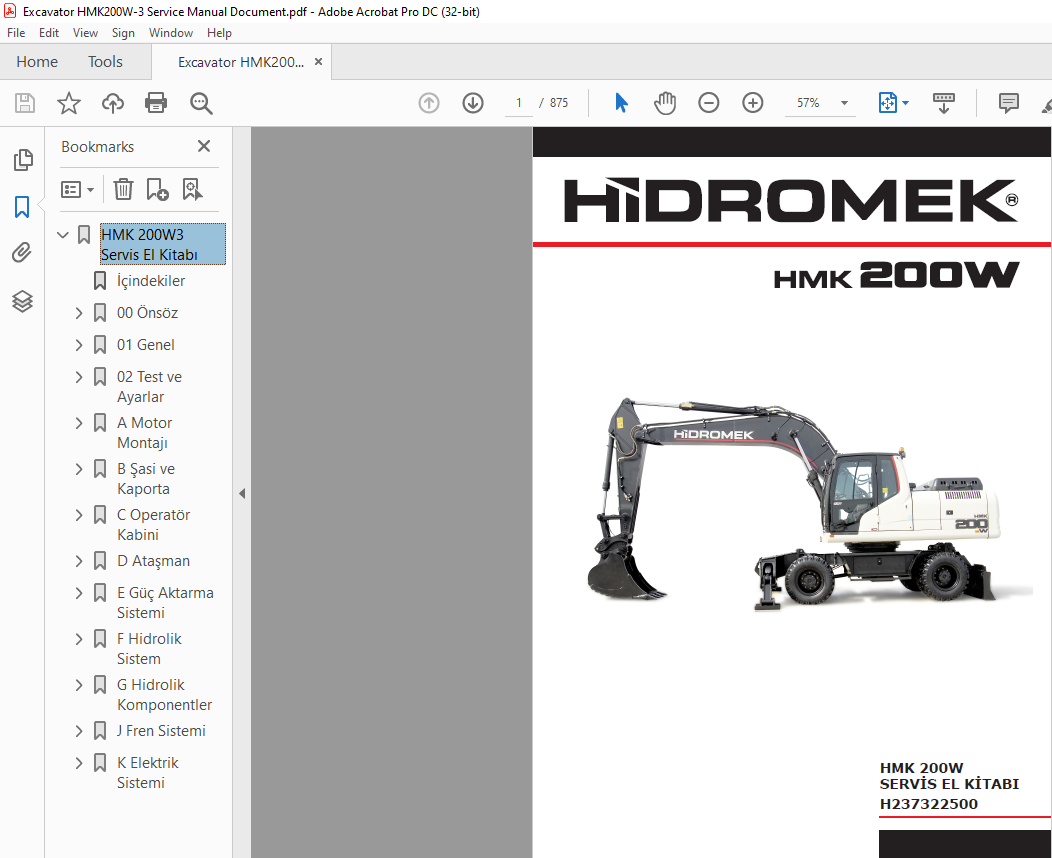Expand the B Şasi ve Kaporta bookmark
1052x858 pixels.
point(79,469)
